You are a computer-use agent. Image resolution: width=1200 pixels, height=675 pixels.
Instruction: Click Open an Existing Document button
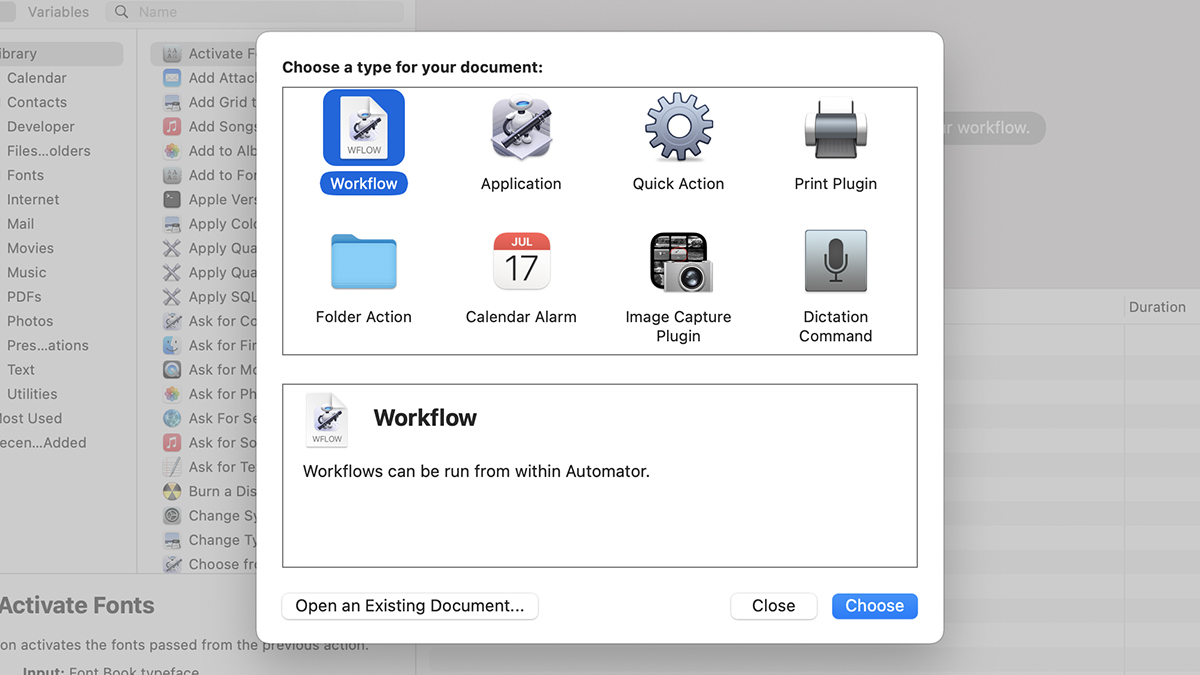[x=410, y=606]
